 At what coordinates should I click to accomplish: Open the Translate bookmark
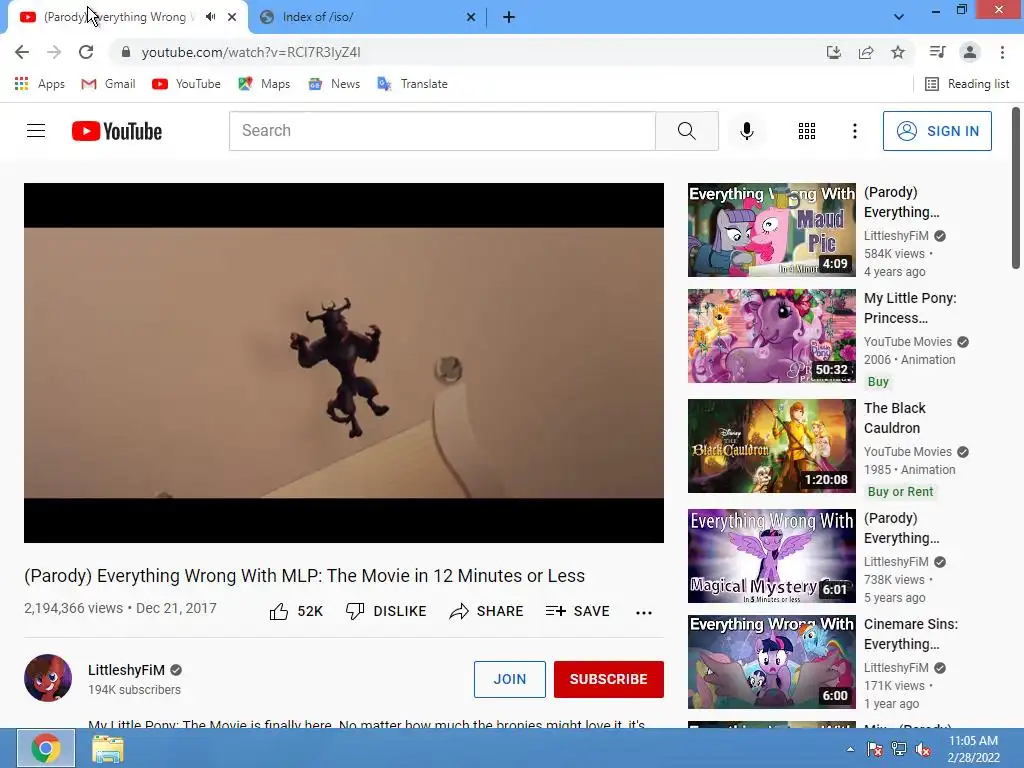(413, 84)
